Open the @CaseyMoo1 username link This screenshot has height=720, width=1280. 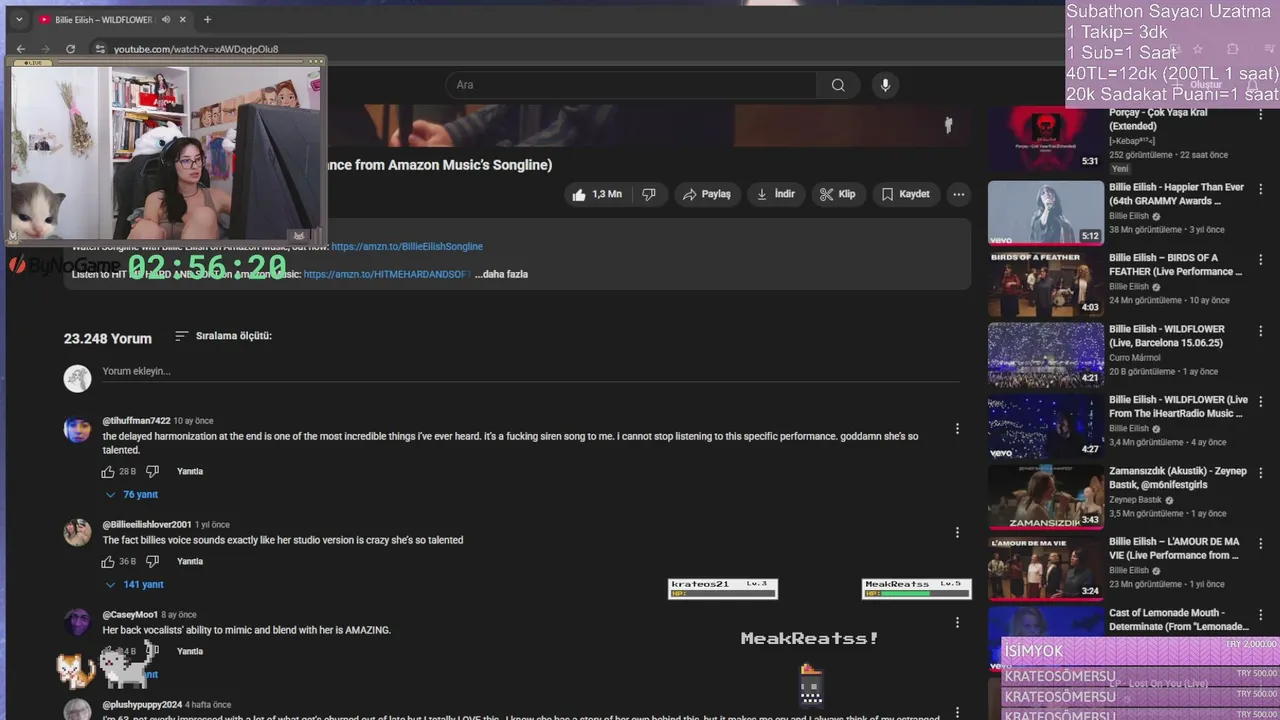click(x=130, y=615)
